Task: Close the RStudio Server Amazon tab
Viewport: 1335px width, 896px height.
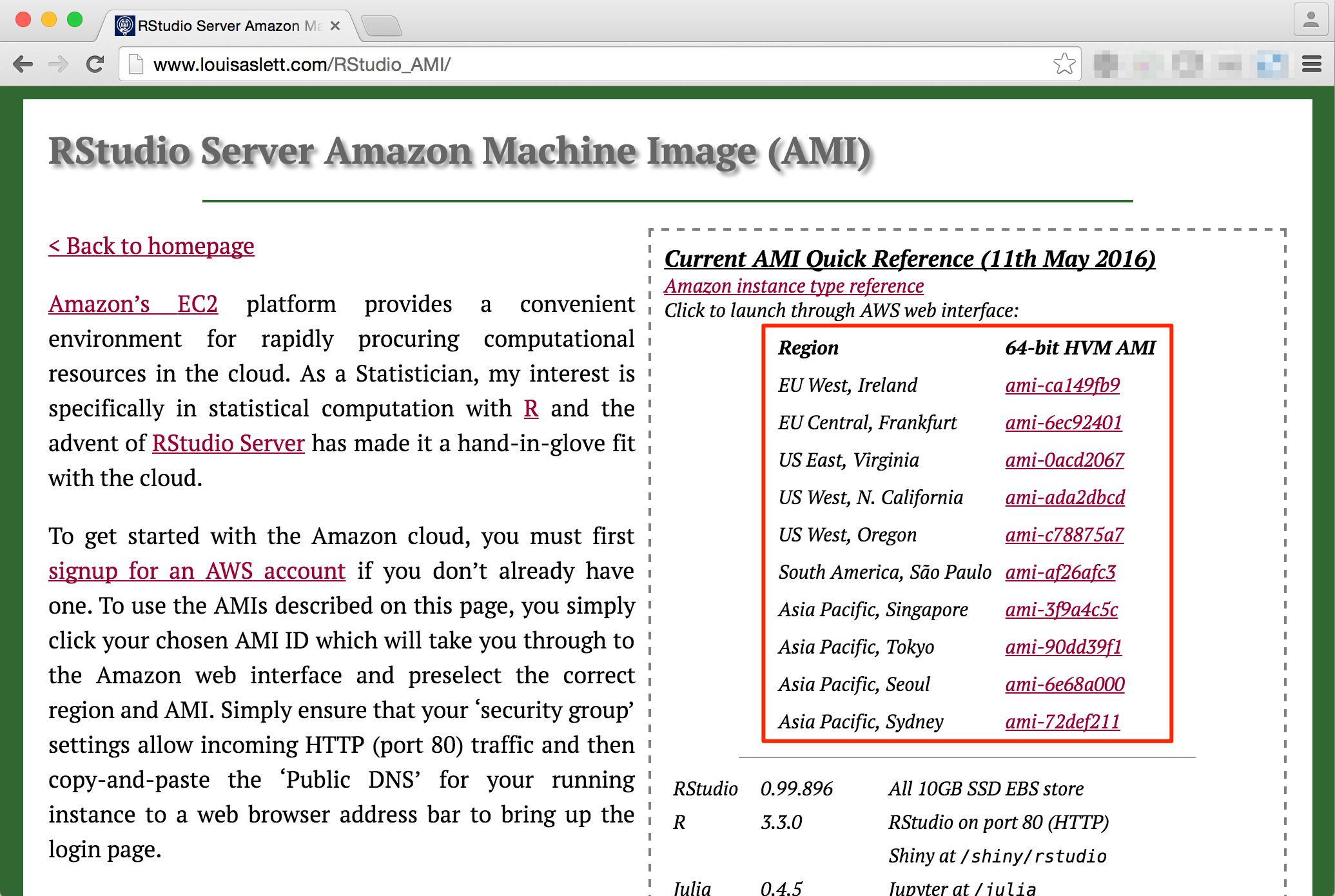Action: pos(335,26)
